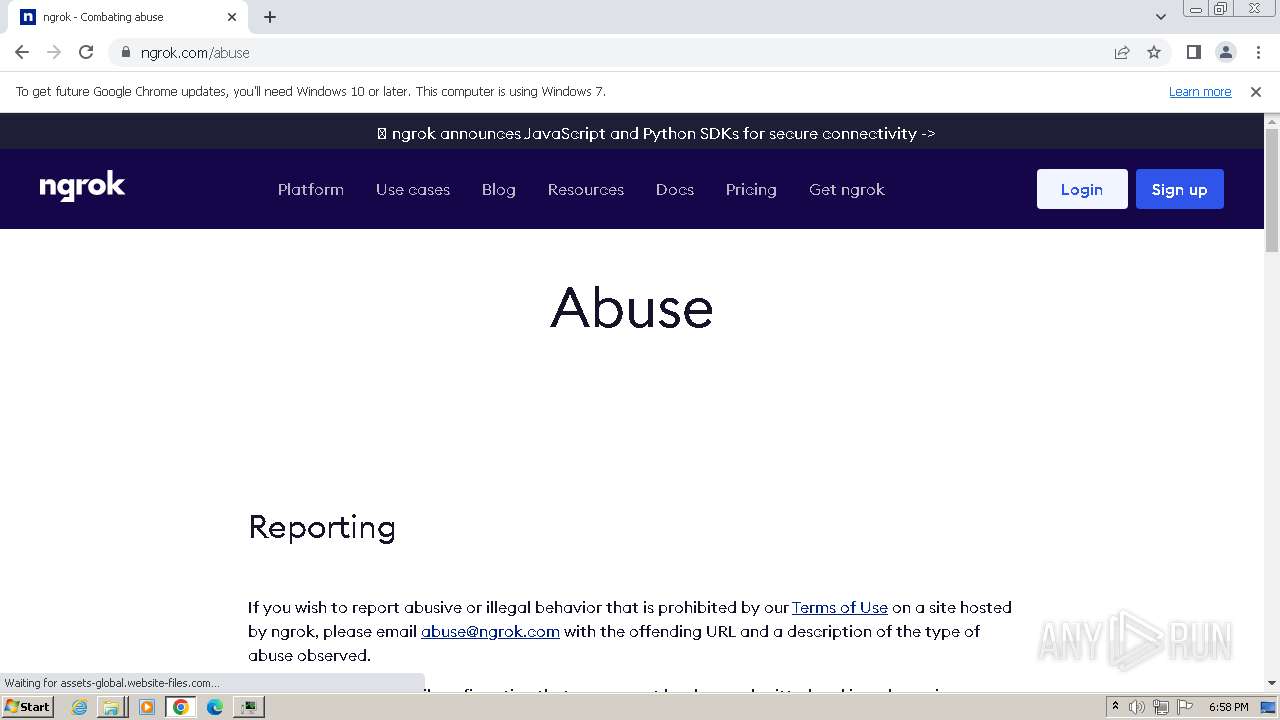Click the page vertical scrollbar thumb
The height and width of the screenshot is (720, 1280).
1272,190
